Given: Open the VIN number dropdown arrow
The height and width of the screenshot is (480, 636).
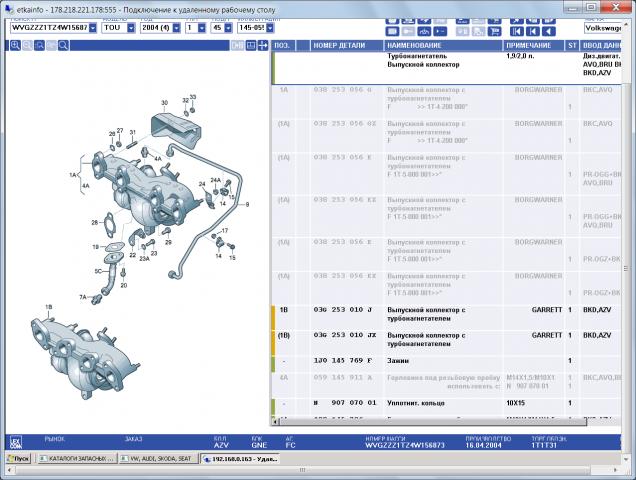Looking at the screenshot, I should tap(93, 28).
